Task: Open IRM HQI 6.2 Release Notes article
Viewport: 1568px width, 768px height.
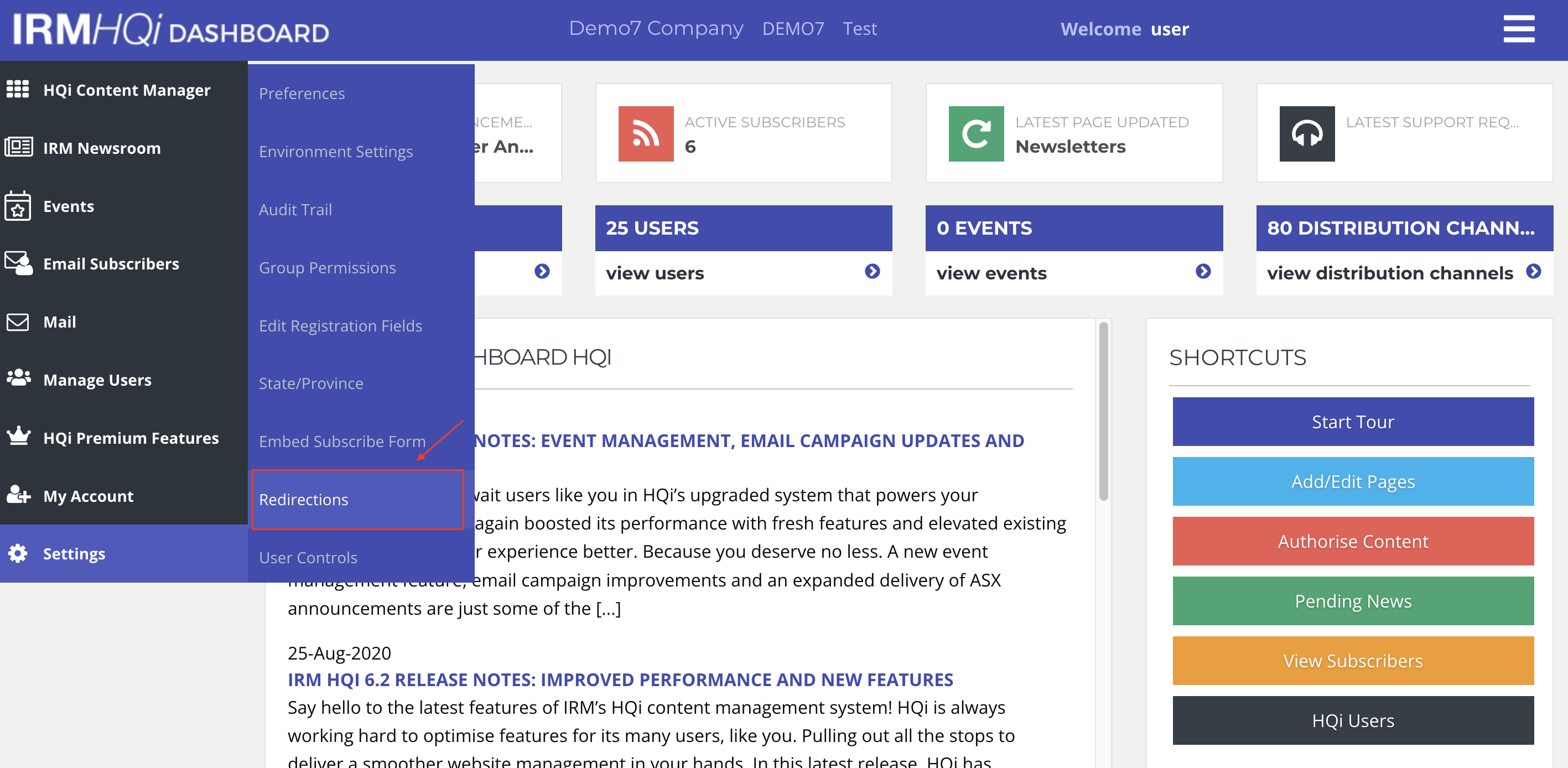Action: click(x=620, y=679)
